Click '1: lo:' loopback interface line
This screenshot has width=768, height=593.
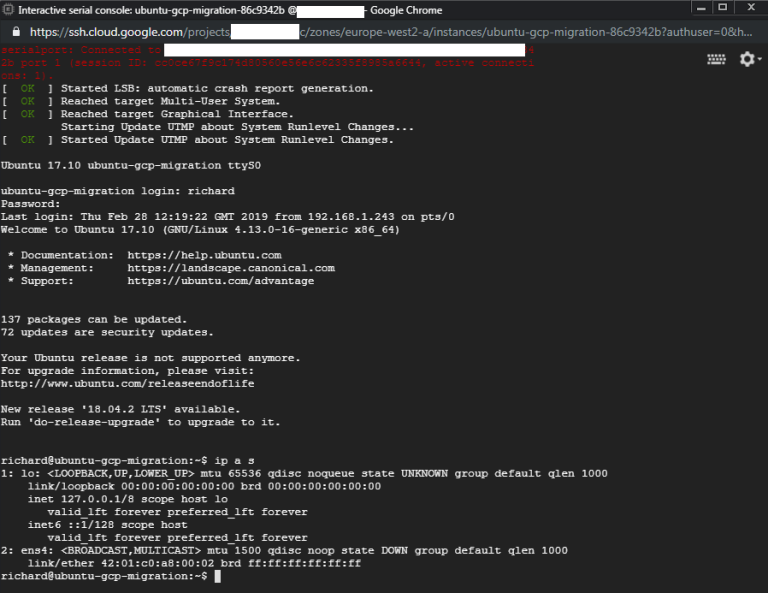304,473
